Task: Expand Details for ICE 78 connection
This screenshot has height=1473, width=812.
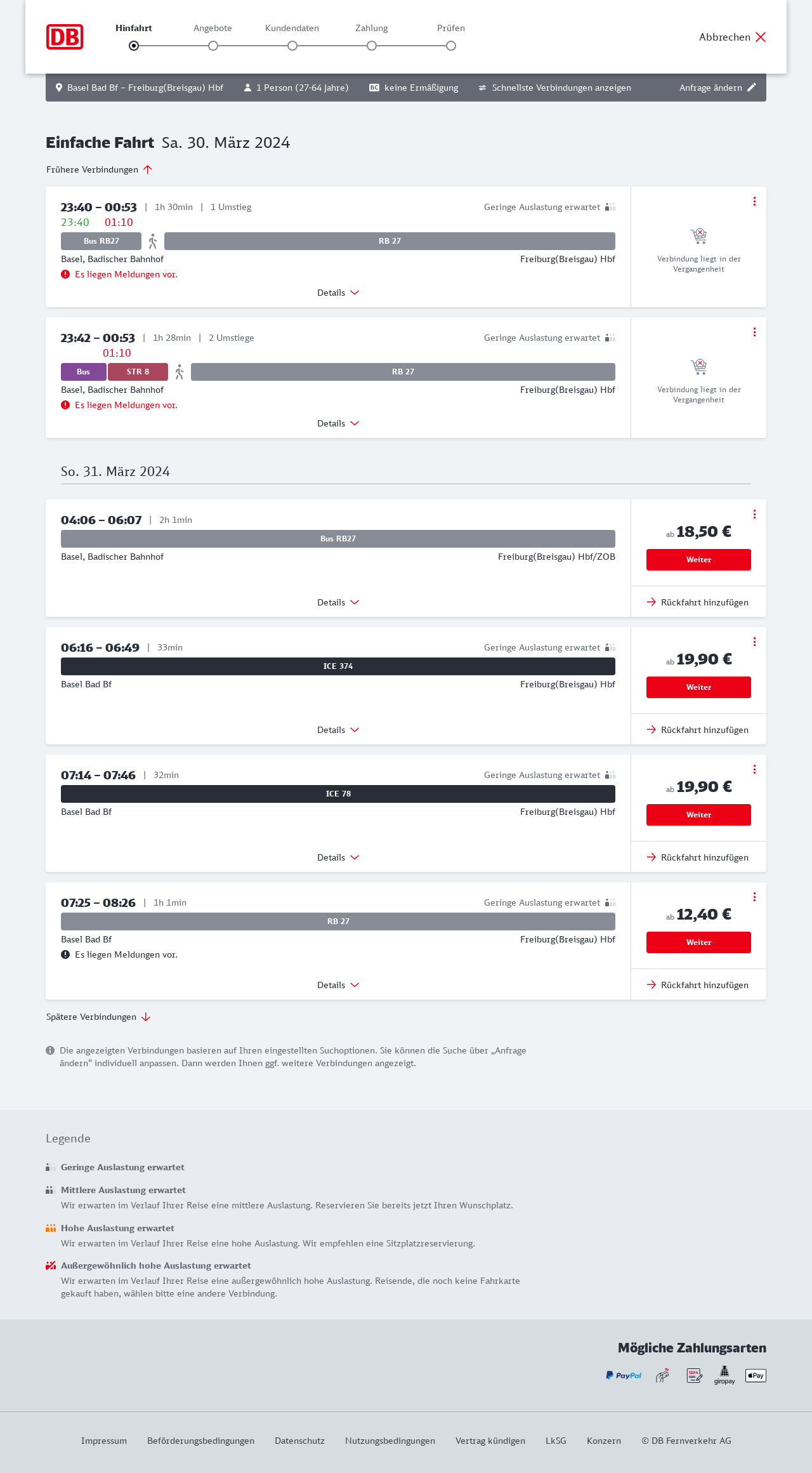Action: tap(338, 857)
